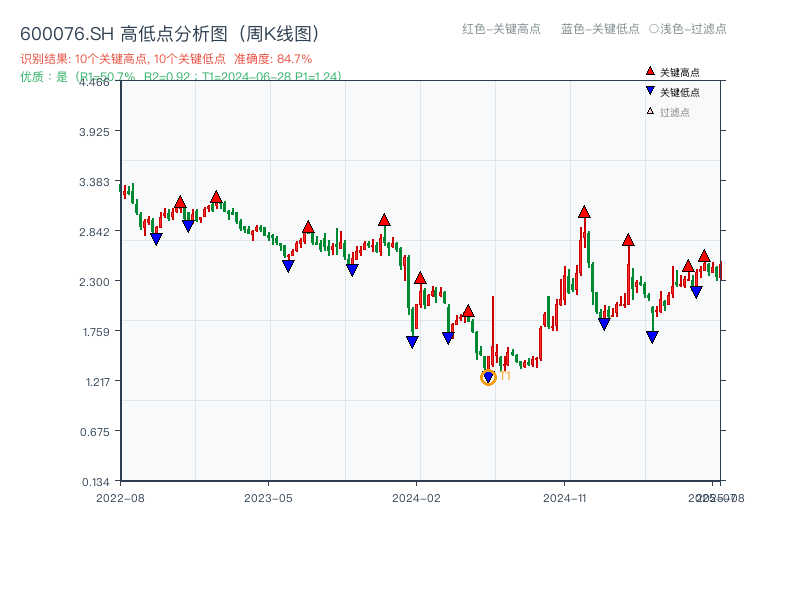This screenshot has height=600, width=800.
Task: Click the highest red peak marker near 2024-11
Action: coord(584,212)
